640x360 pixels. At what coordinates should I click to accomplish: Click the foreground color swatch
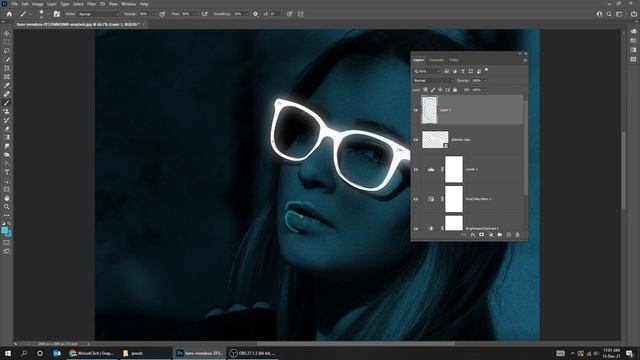(x=4, y=230)
